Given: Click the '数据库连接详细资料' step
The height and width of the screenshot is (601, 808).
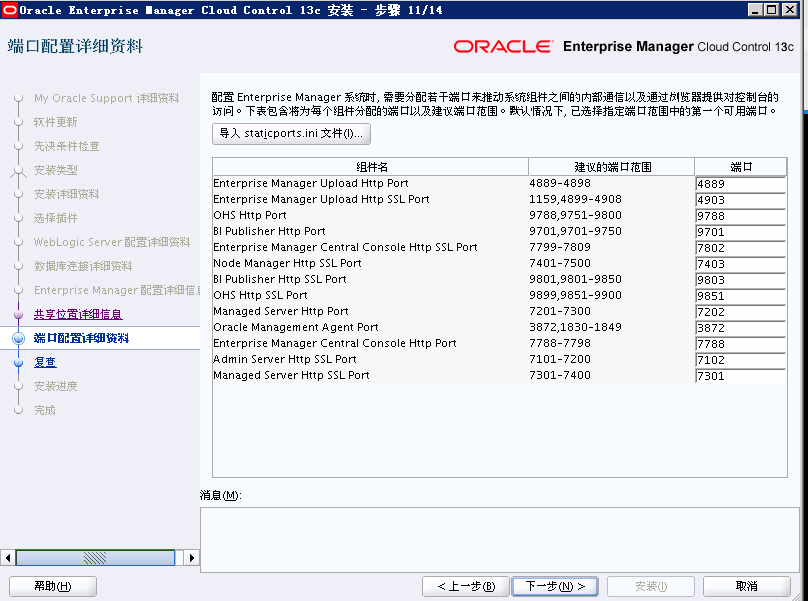Looking at the screenshot, I should [83, 266].
